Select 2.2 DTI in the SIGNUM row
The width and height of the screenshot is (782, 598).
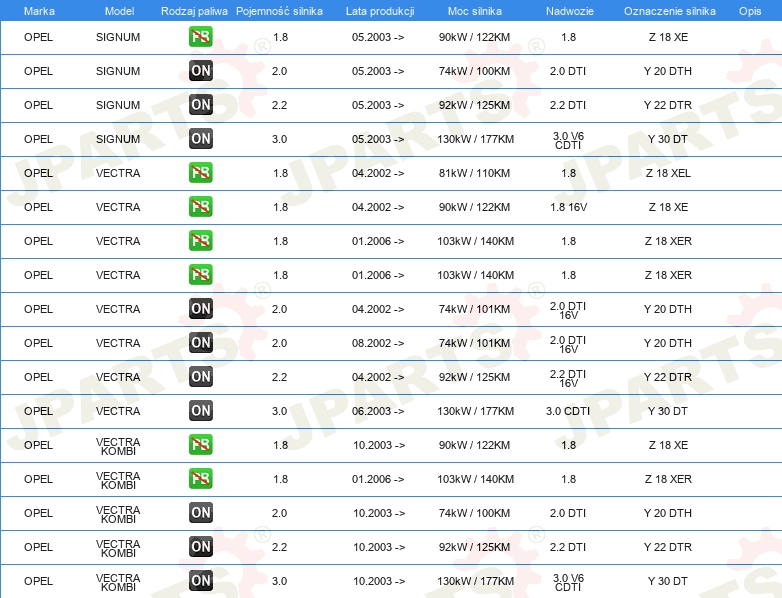click(x=568, y=105)
